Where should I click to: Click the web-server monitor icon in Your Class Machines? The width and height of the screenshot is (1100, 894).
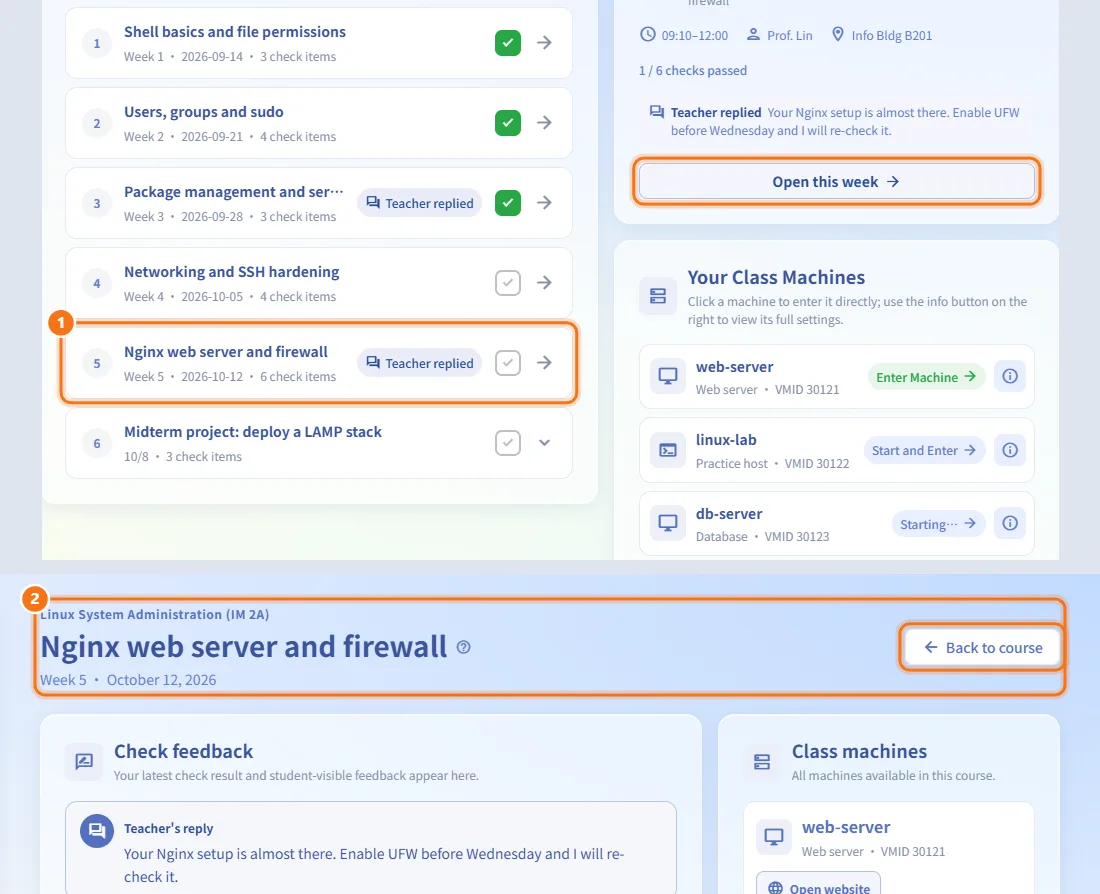(x=667, y=376)
